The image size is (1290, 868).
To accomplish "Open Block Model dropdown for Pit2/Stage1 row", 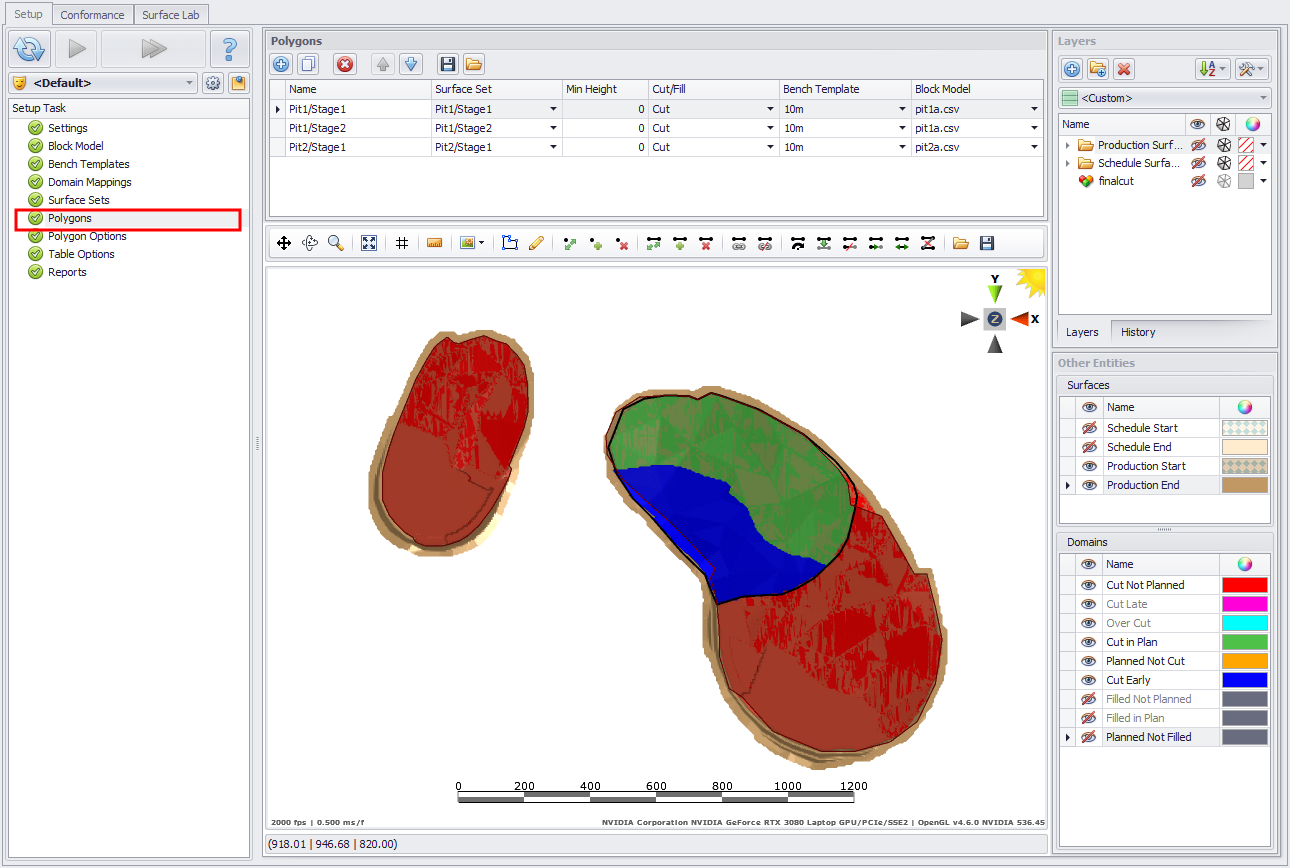I will click(x=1034, y=147).
